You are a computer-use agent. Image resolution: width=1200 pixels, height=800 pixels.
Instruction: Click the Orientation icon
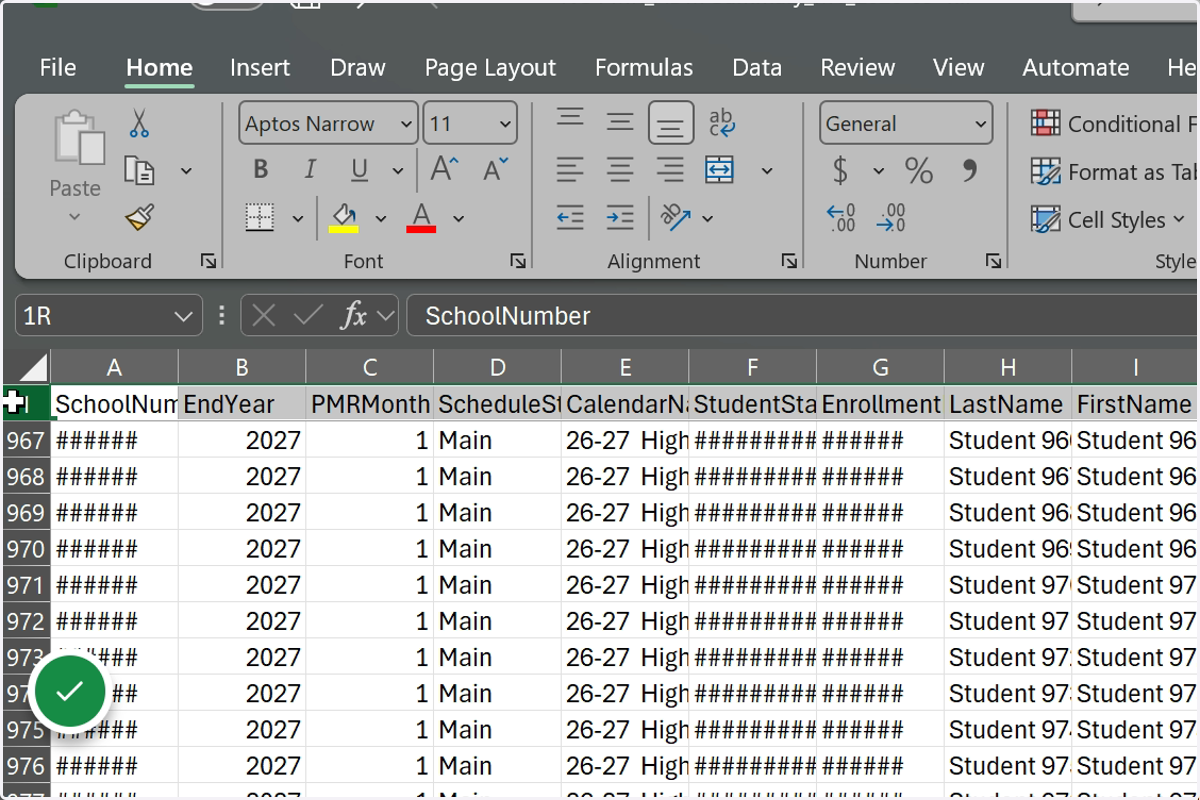point(676,217)
